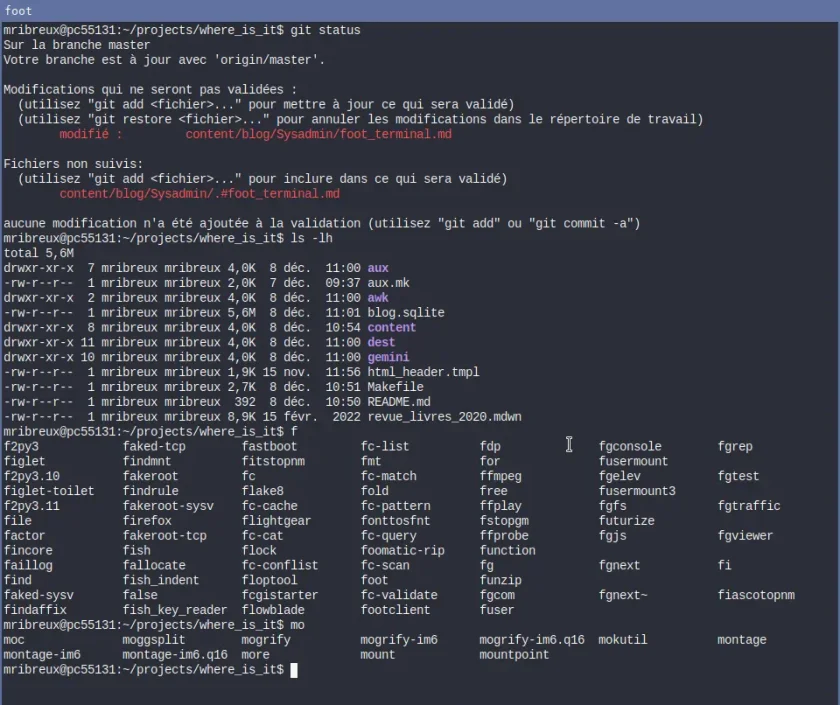The height and width of the screenshot is (705, 840).
Task: Click the 'blog.sqlite' file name
Action: 406,313
